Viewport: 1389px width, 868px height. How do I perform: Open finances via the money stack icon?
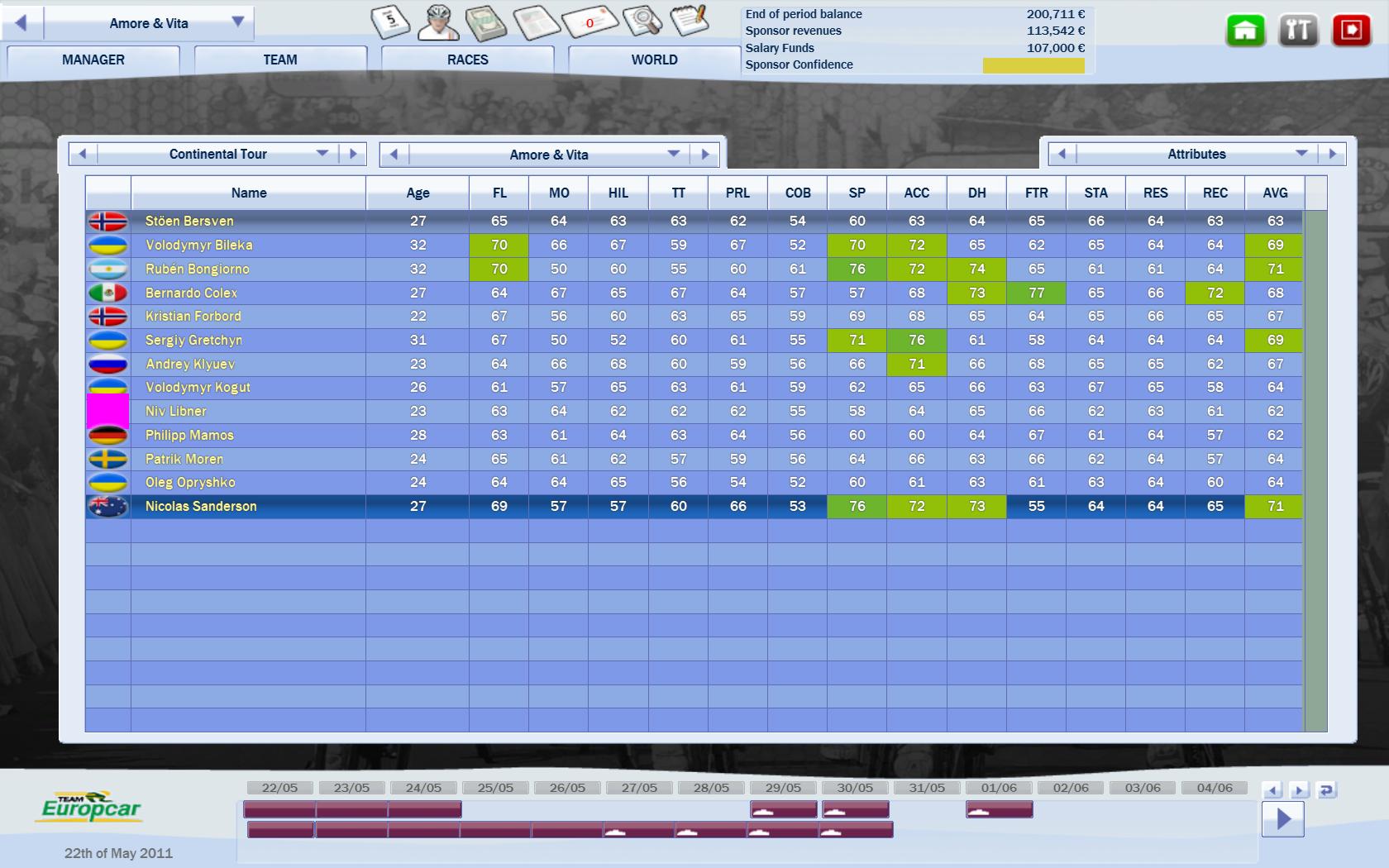click(x=486, y=22)
